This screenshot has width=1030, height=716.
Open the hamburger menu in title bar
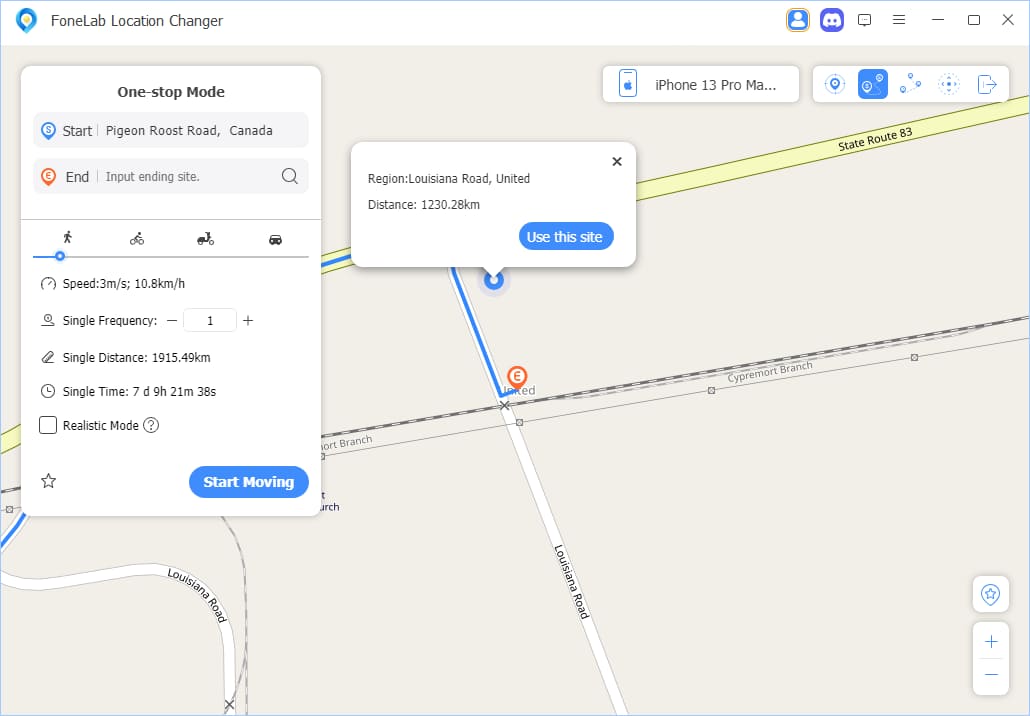click(899, 20)
